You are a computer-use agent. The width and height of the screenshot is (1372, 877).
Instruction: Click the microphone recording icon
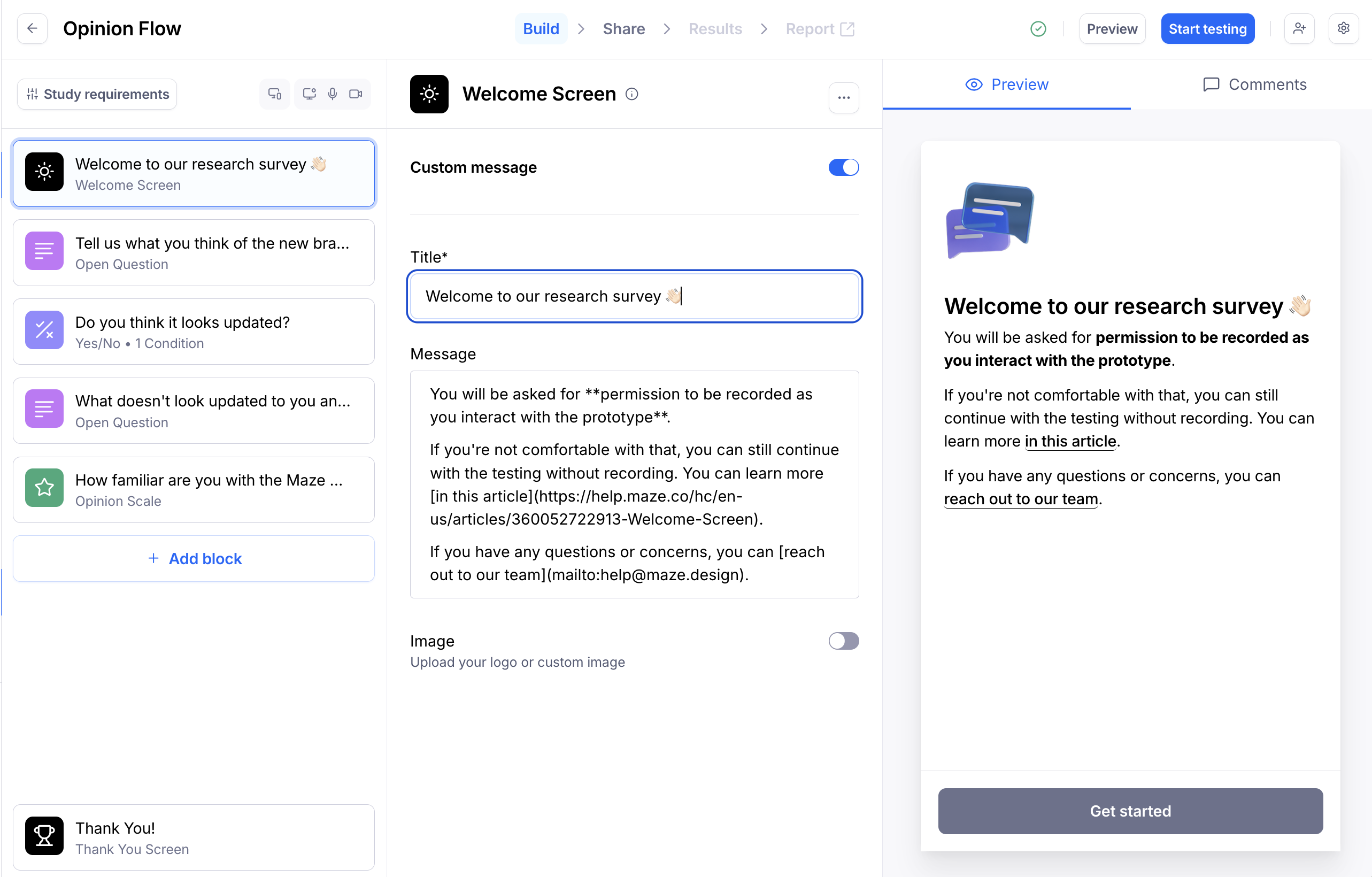pos(332,94)
